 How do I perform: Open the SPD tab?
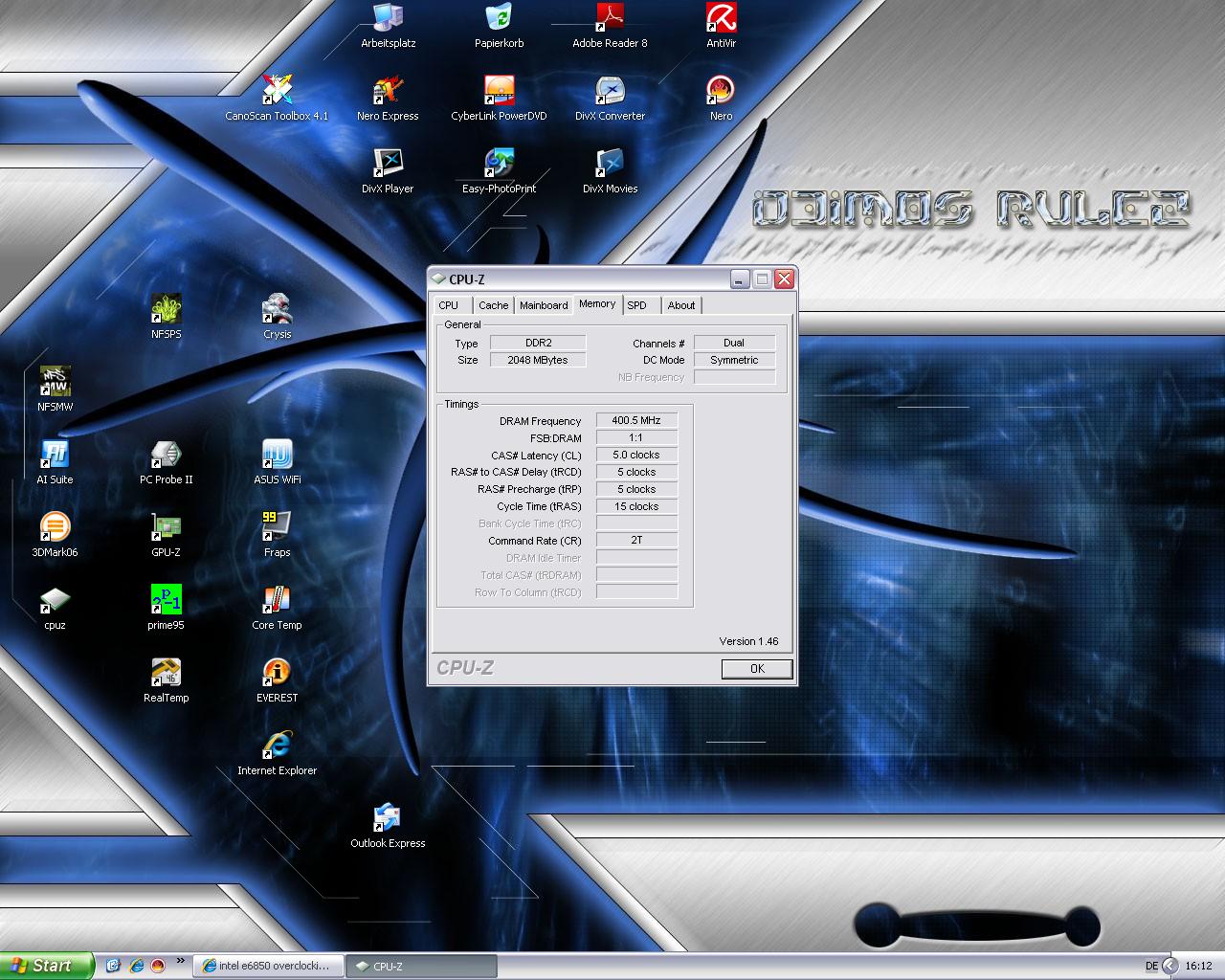coord(637,305)
